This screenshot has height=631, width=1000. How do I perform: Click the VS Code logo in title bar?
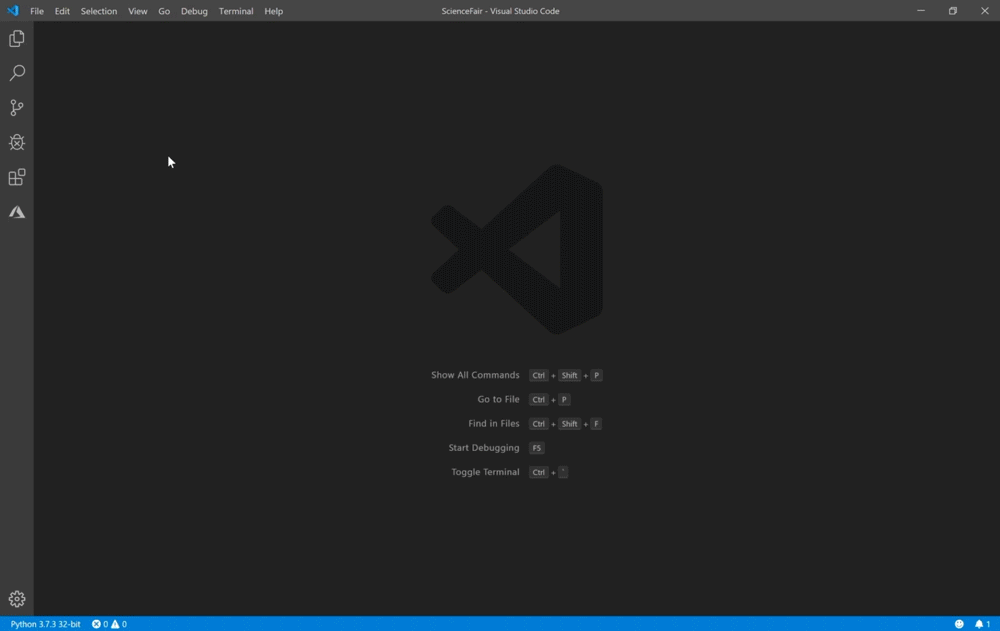coord(13,10)
